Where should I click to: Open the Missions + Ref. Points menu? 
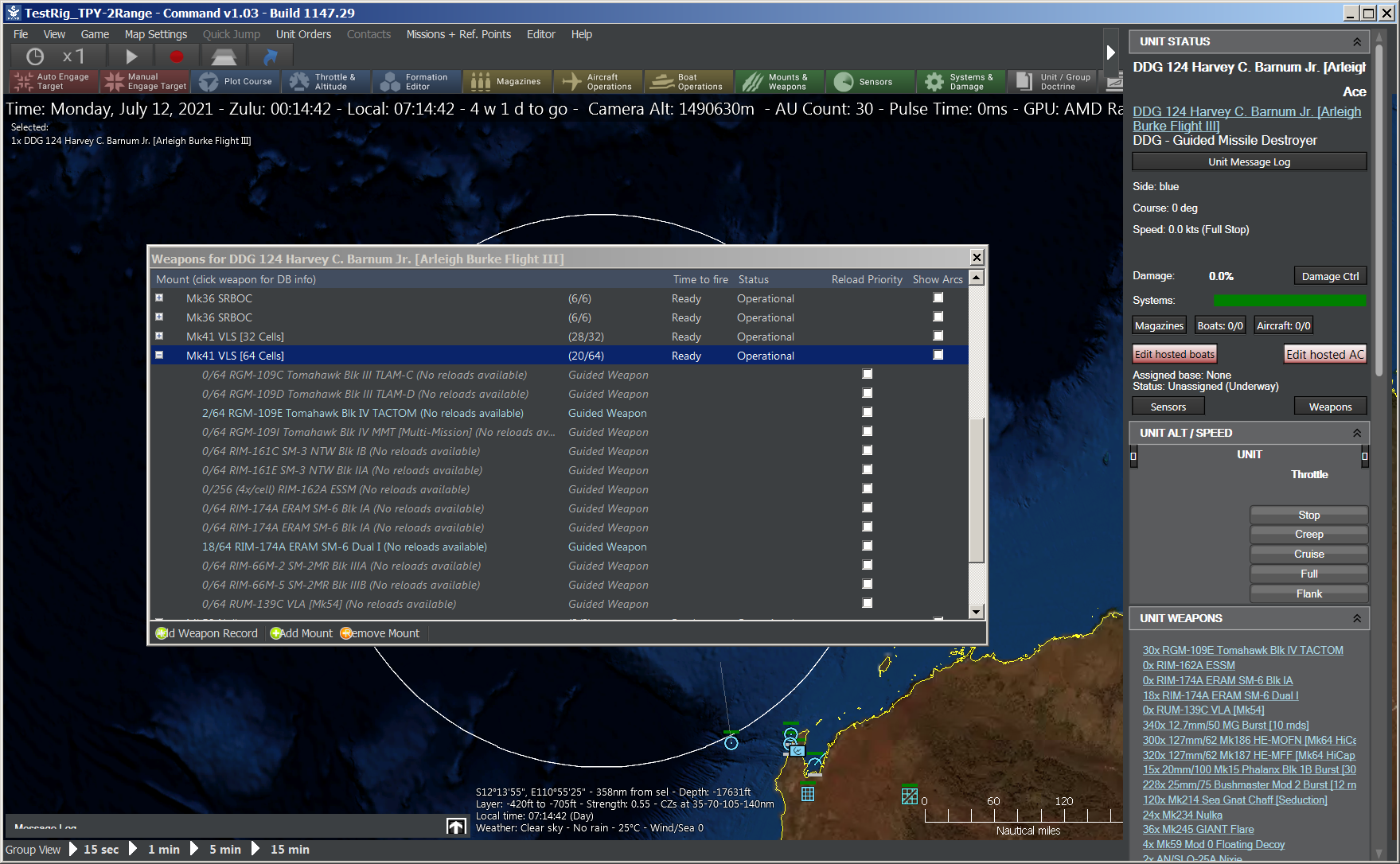pos(458,34)
